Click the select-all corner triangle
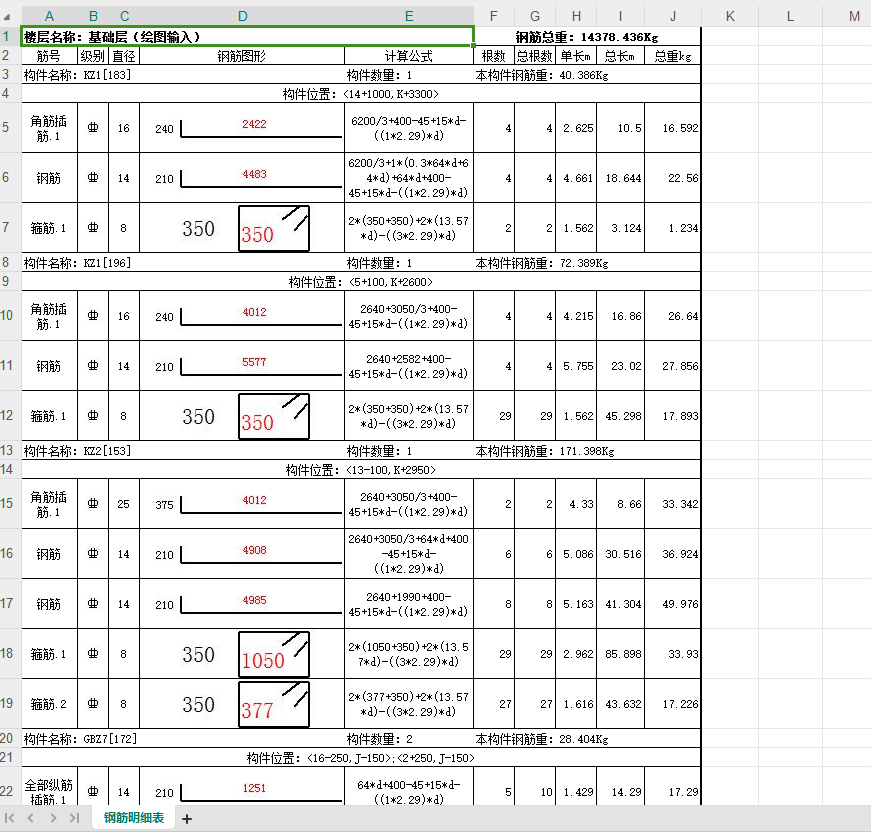 click(7, 16)
